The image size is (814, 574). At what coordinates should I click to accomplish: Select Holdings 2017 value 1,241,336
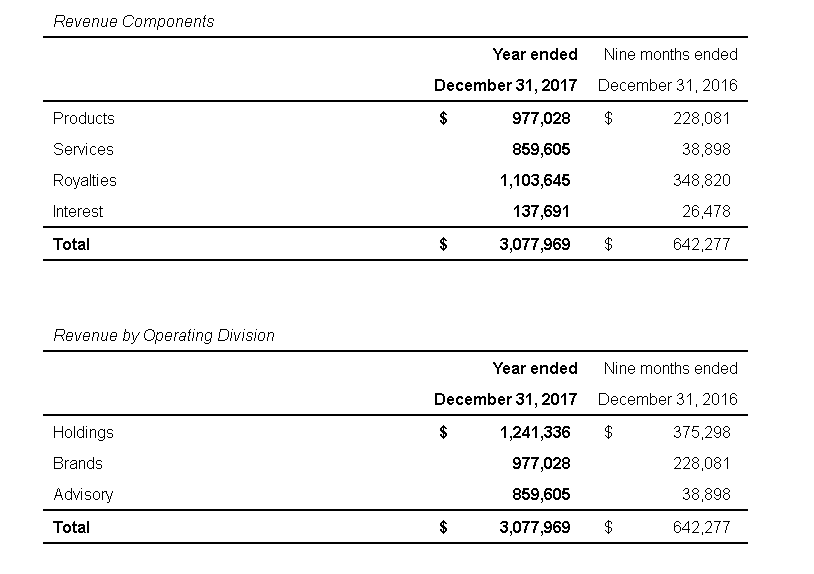535,432
